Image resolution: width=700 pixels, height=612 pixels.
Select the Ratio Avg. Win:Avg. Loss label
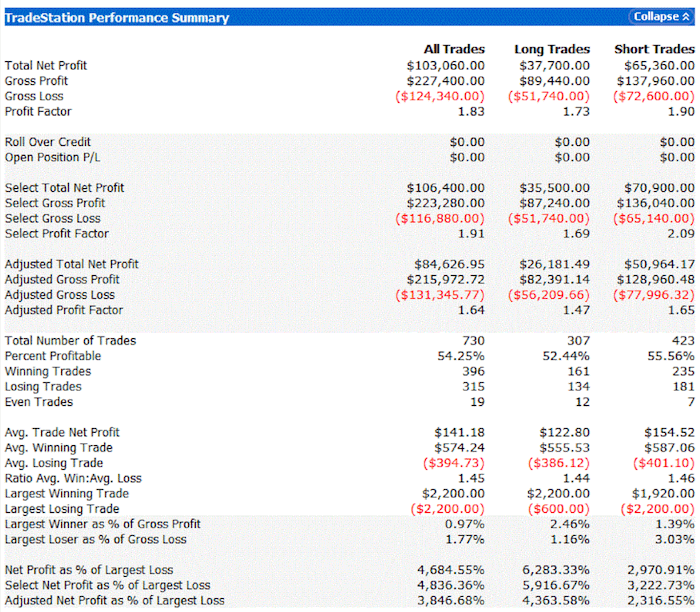pos(73,478)
